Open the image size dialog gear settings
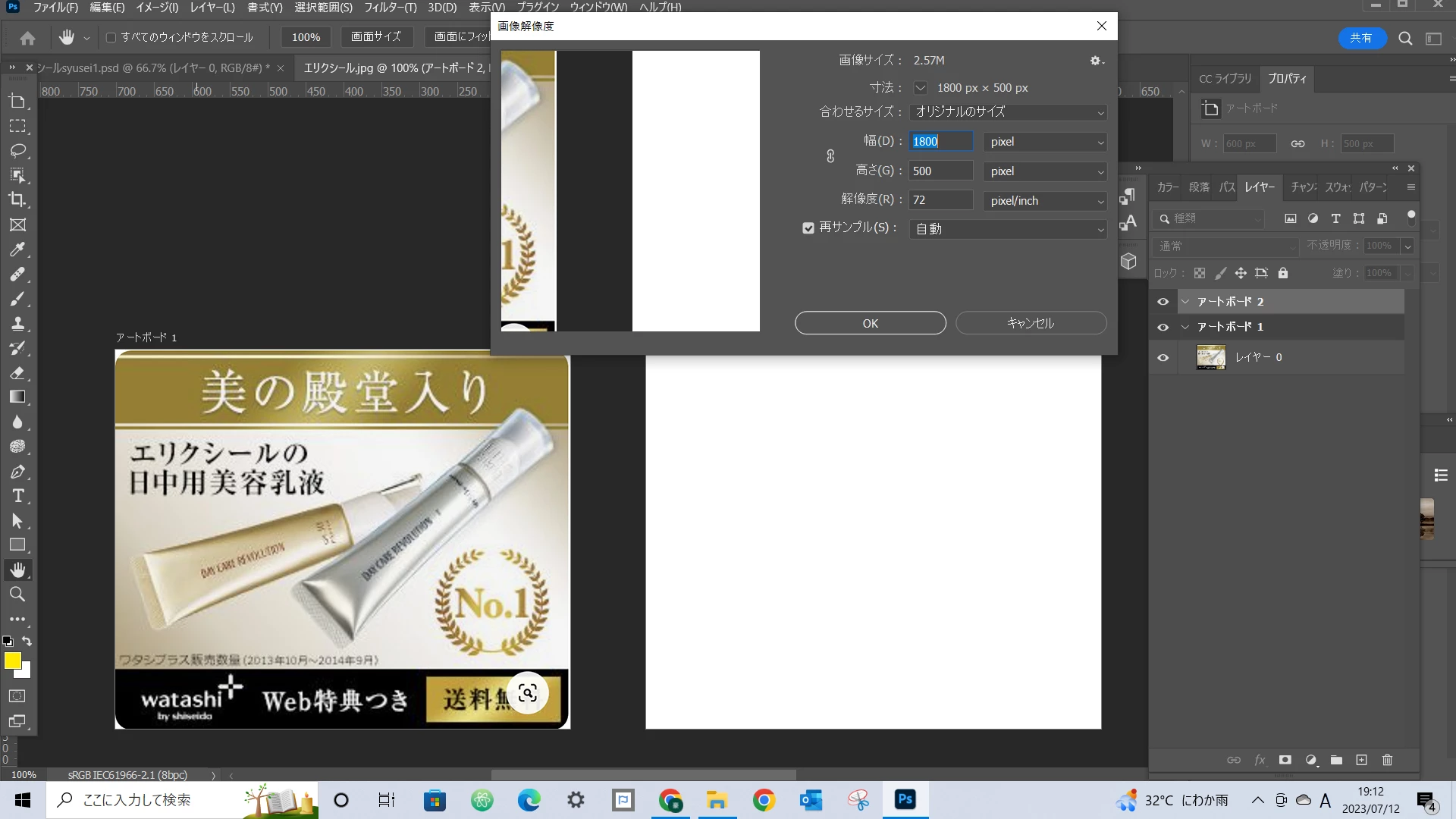 coord(1096,61)
